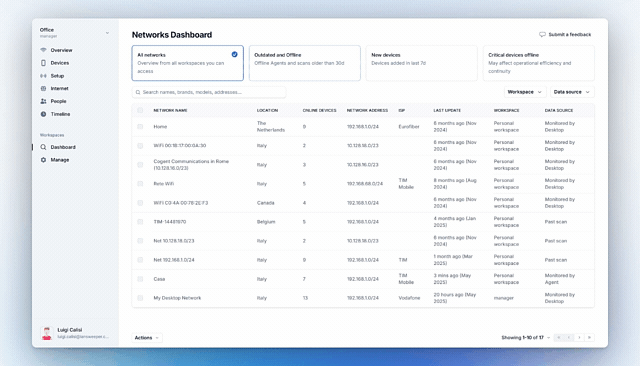The image size is (640, 366).
Task: Check the box for WiFi 00:18:17:00:0A:30
Action: click(140, 146)
